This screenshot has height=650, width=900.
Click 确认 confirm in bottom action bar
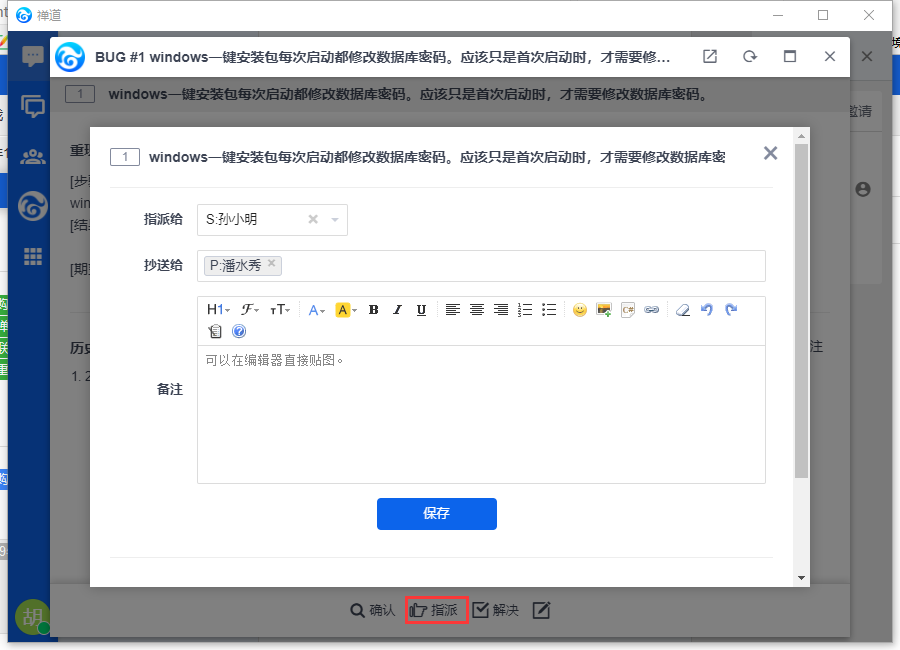coord(373,610)
